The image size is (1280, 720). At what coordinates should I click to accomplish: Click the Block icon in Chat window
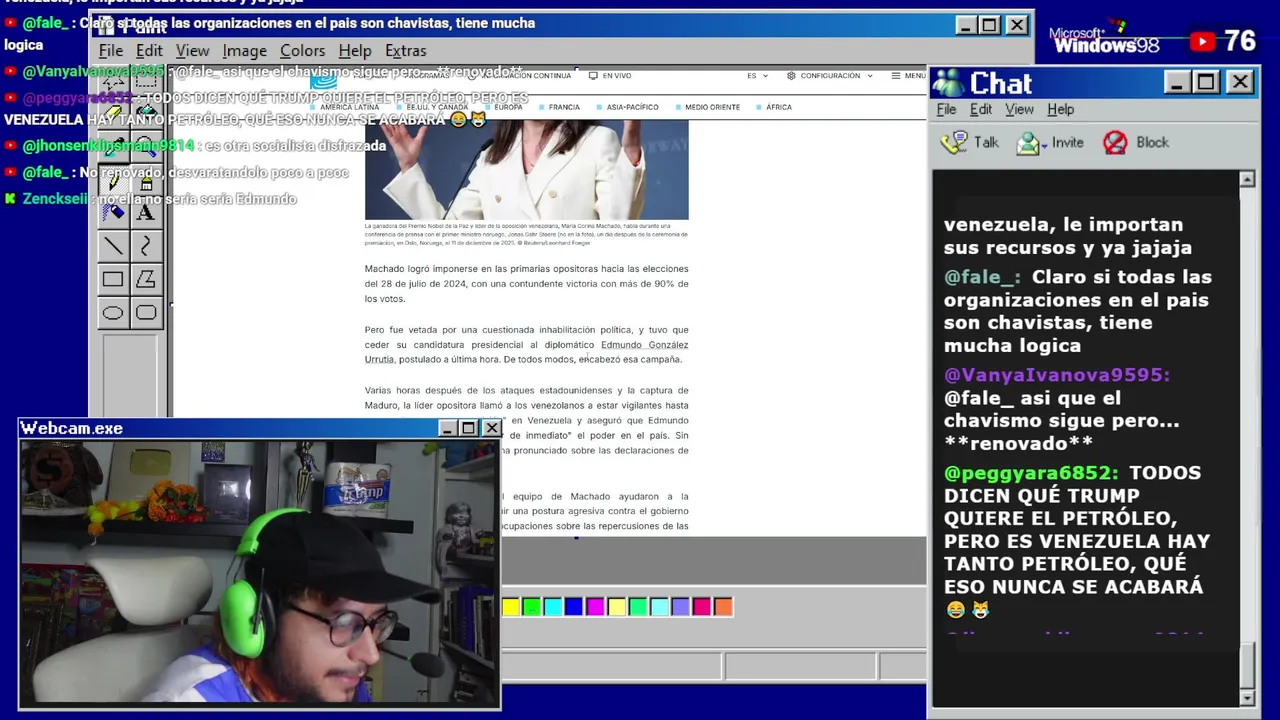[1115, 143]
